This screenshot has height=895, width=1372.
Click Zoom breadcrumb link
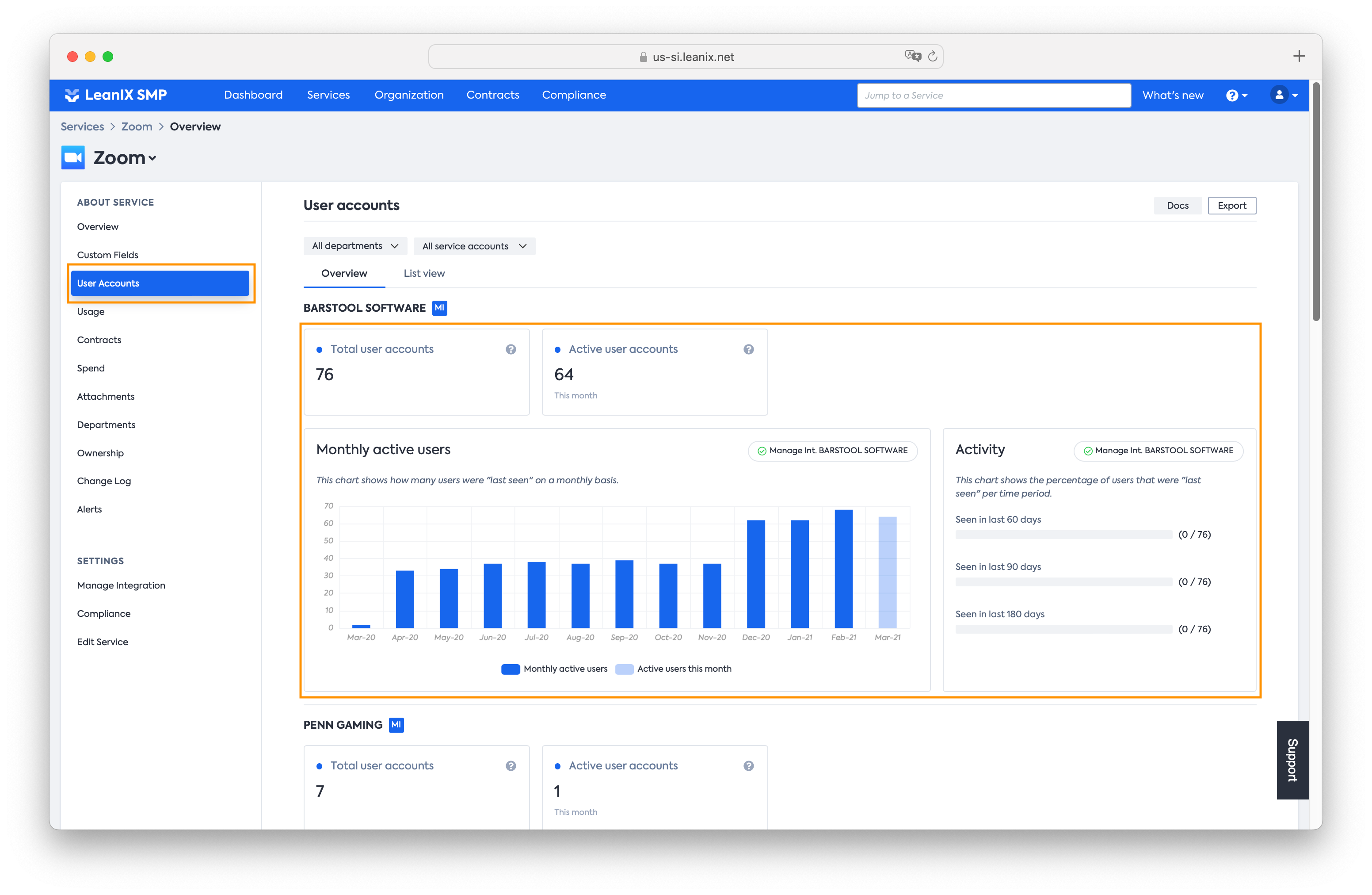click(x=137, y=126)
